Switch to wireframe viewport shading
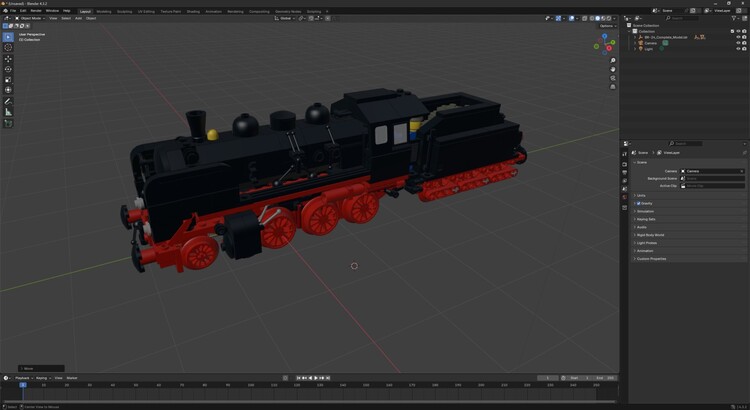This screenshot has width=750, height=410. [592, 18]
